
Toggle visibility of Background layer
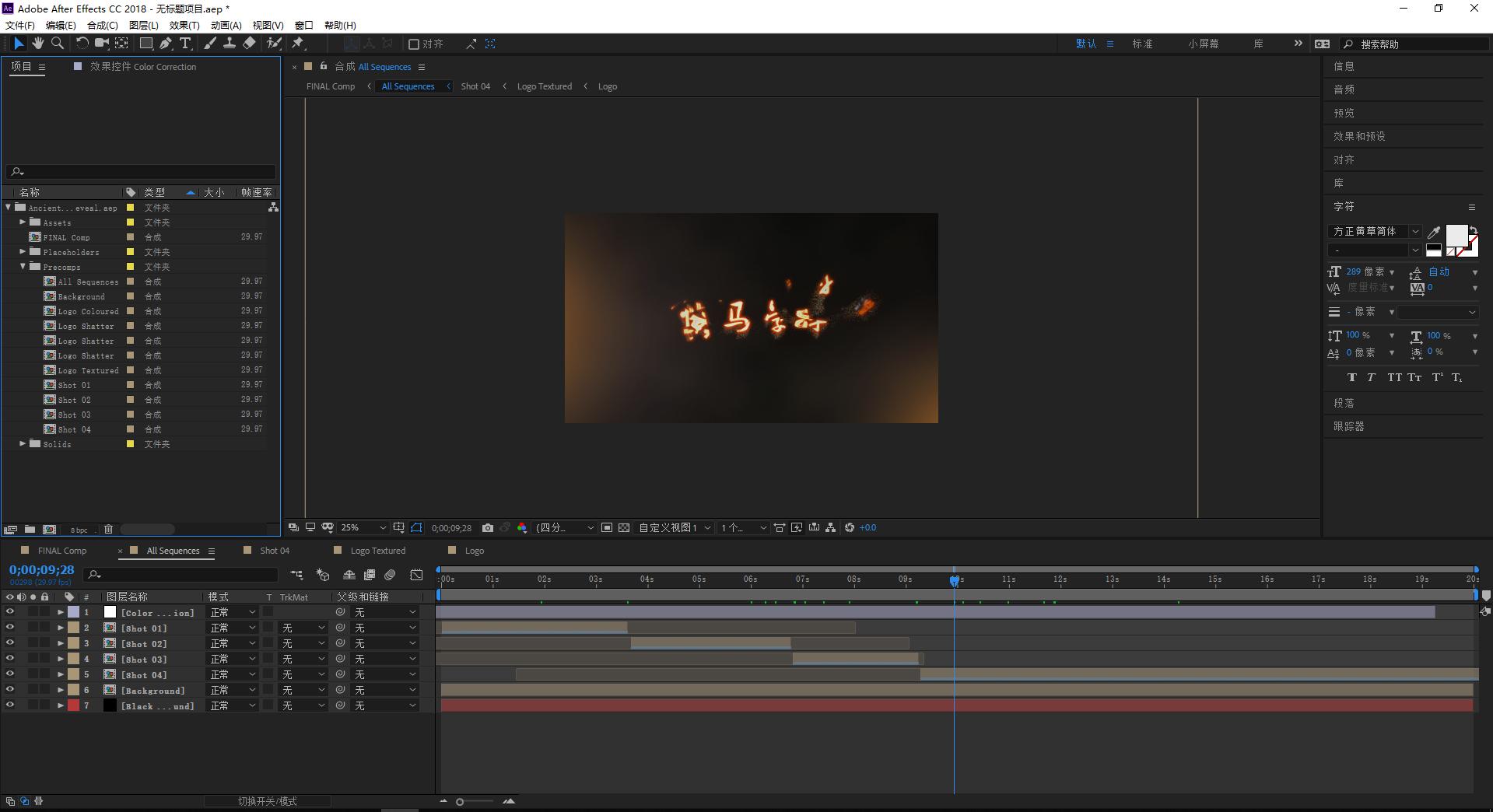click(10, 691)
